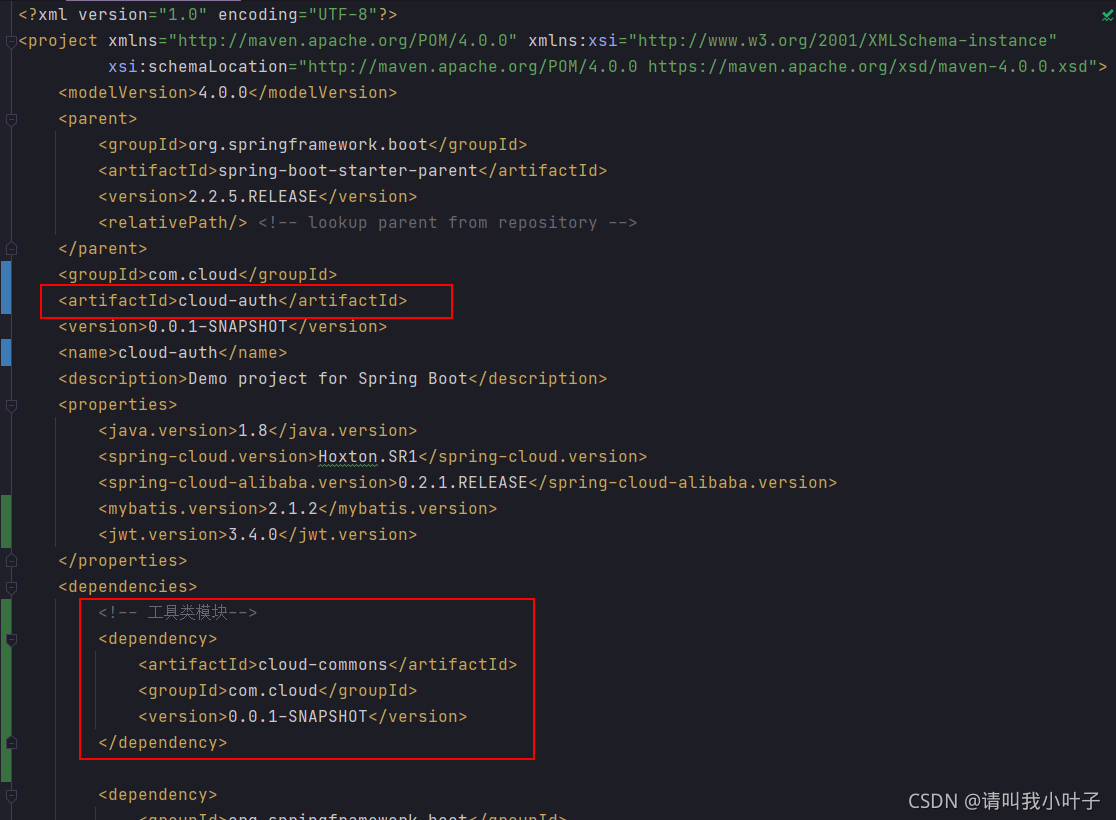Click version 0.0.1-SNAPSHOT inside cloud-commons dependency
Screen dimensions: 1116x820
[302, 716]
